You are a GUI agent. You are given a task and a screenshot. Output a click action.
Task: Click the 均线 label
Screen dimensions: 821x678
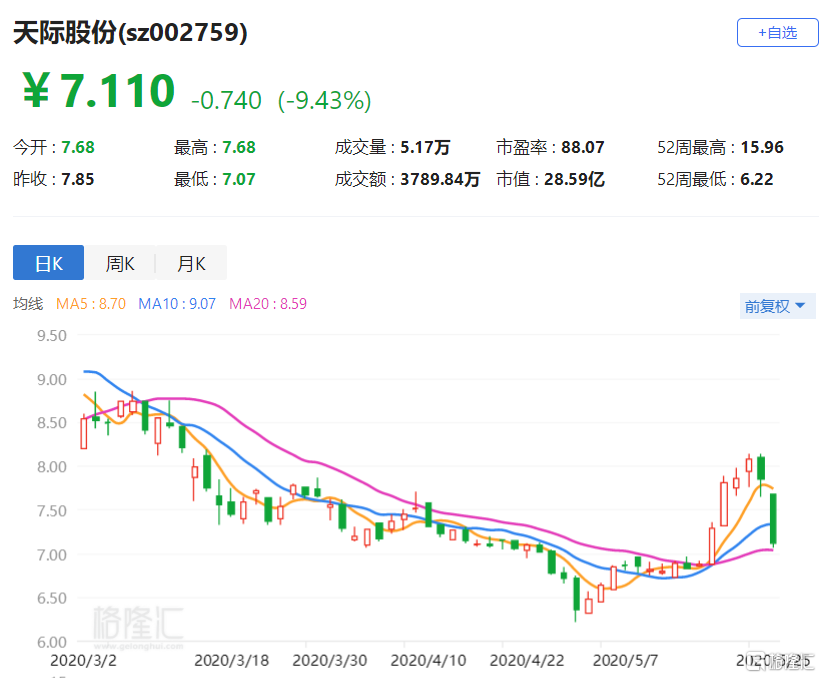(x=28, y=304)
